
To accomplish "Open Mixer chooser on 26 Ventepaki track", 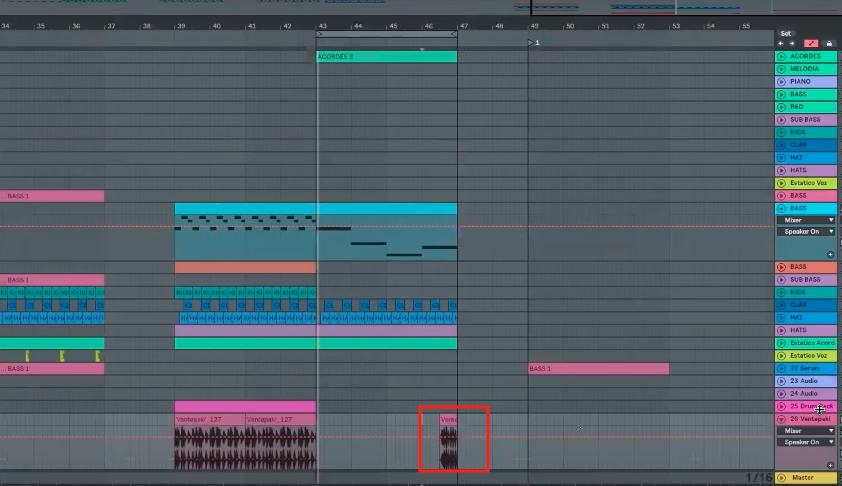I will pos(806,431).
